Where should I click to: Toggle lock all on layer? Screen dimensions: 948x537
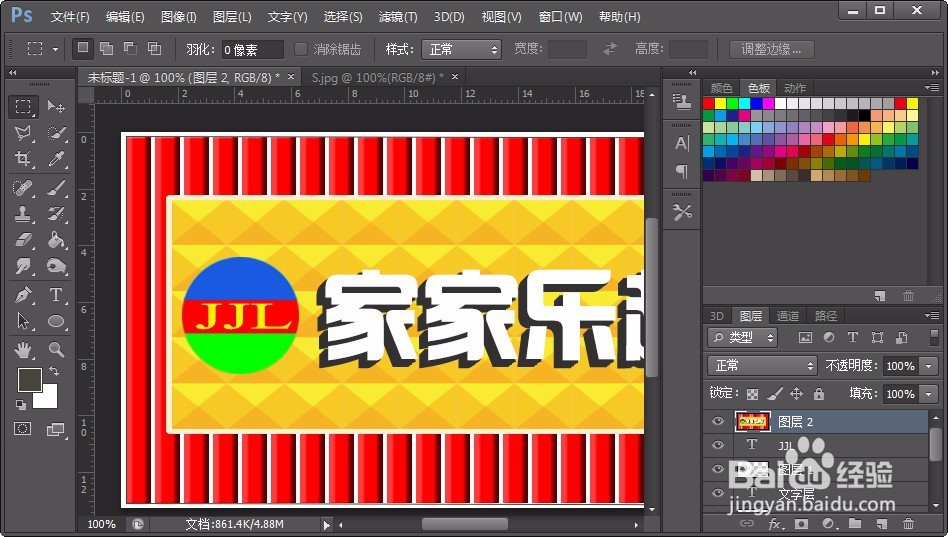pyautogui.click(x=819, y=394)
